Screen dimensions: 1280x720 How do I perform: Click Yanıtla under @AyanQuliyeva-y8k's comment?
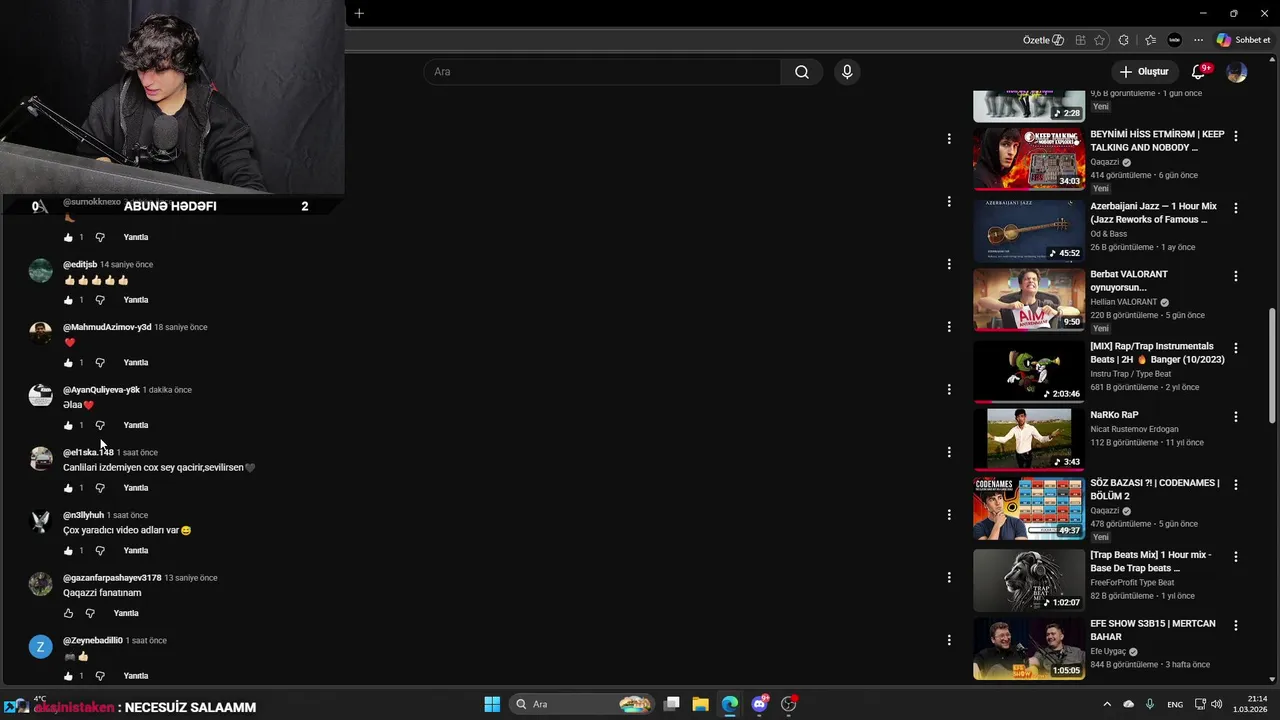pyautogui.click(x=136, y=426)
